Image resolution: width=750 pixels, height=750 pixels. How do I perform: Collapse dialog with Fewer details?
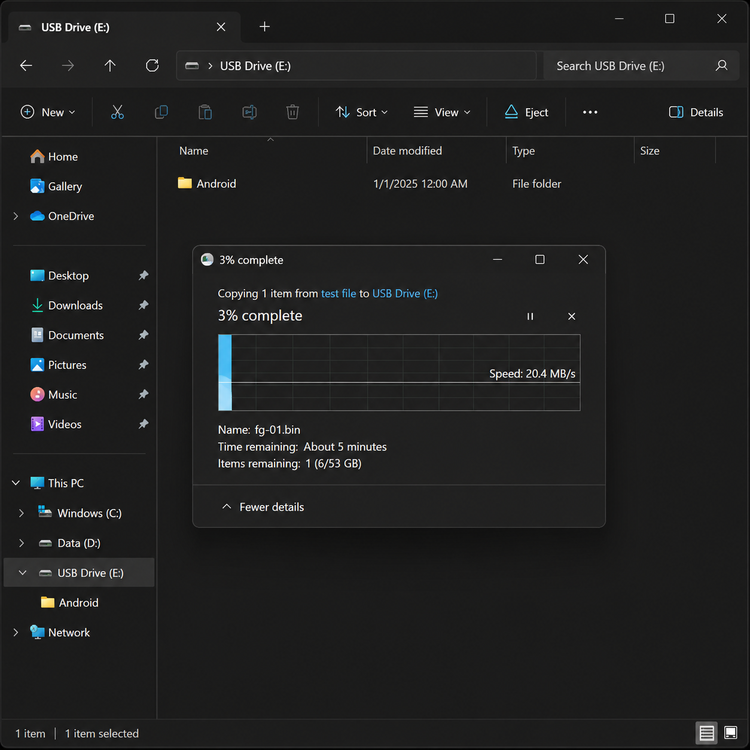[263, 507]
